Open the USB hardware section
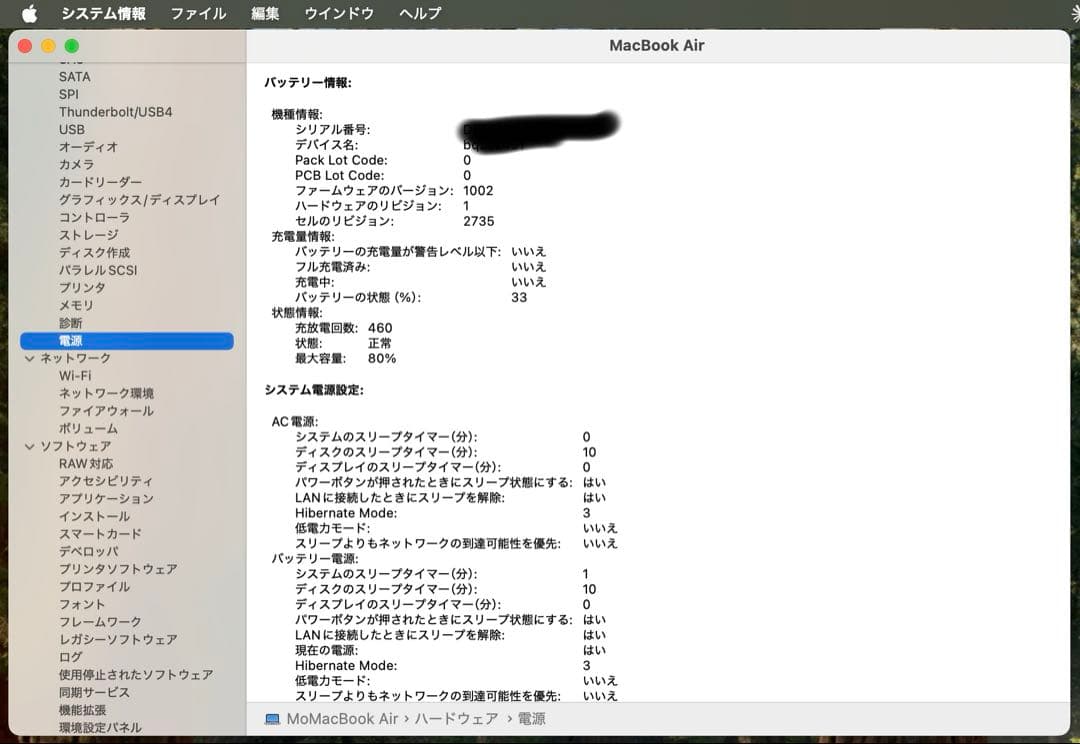The width and height of the screenshot is (1080, 744). click(x=72, y=129)
